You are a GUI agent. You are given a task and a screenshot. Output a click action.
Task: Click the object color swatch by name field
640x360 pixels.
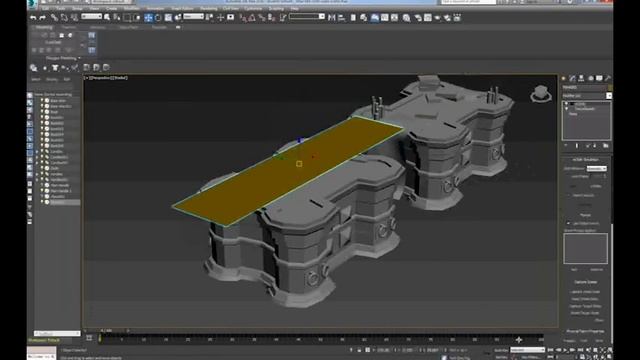[x=610, y=87]
